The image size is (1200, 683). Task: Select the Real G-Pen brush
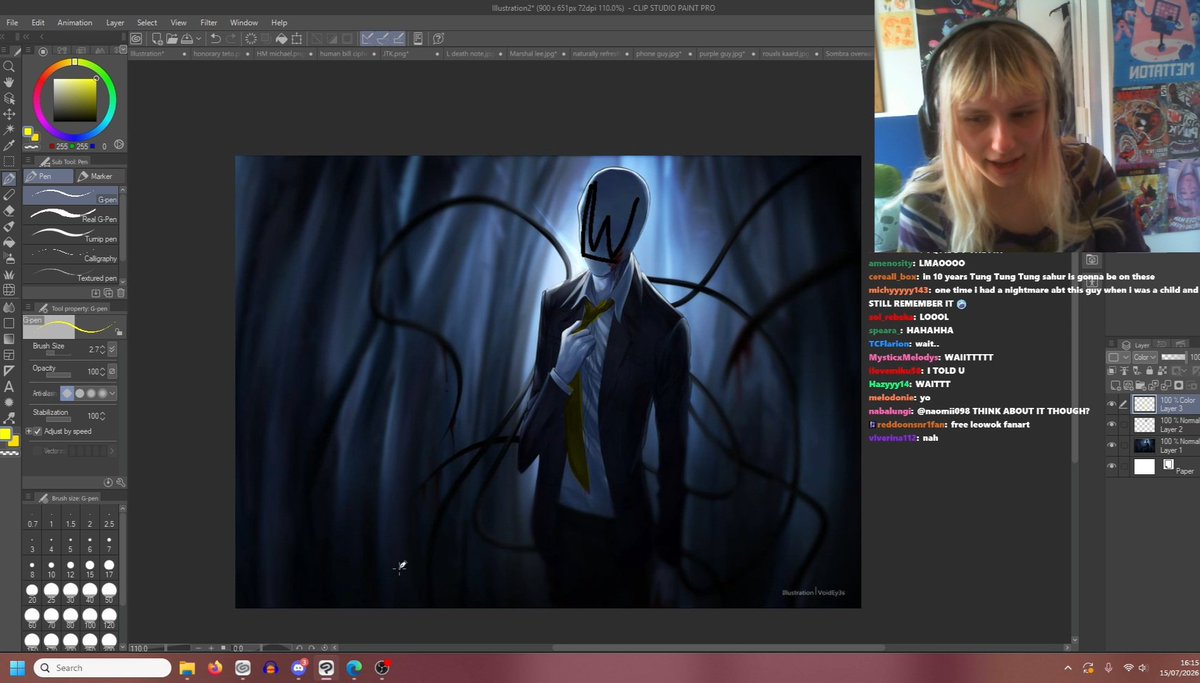pyautogui.click(x=71, y=217)
